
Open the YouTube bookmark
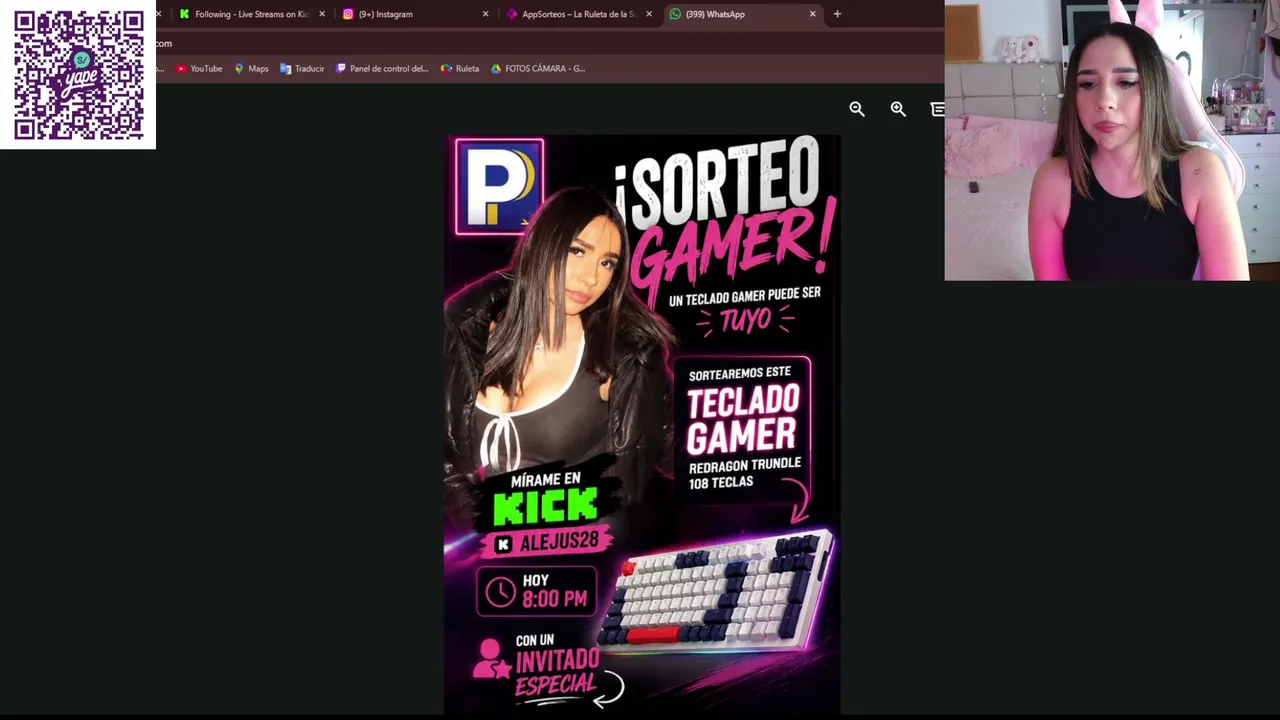point(199,69)
